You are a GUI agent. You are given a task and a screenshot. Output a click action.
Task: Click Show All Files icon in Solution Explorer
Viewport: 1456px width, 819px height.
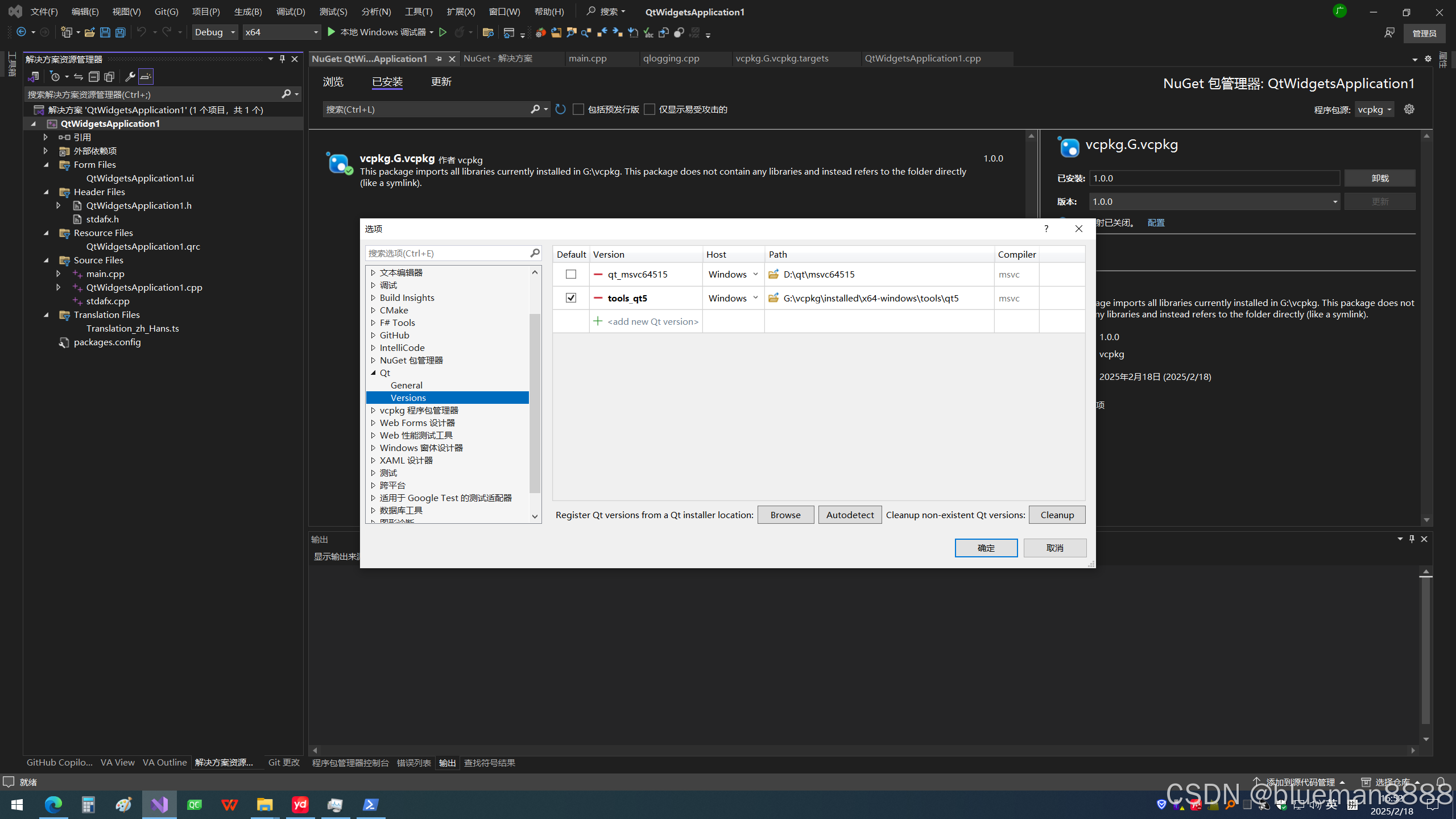pyautogui.click(x=109, y=77)
